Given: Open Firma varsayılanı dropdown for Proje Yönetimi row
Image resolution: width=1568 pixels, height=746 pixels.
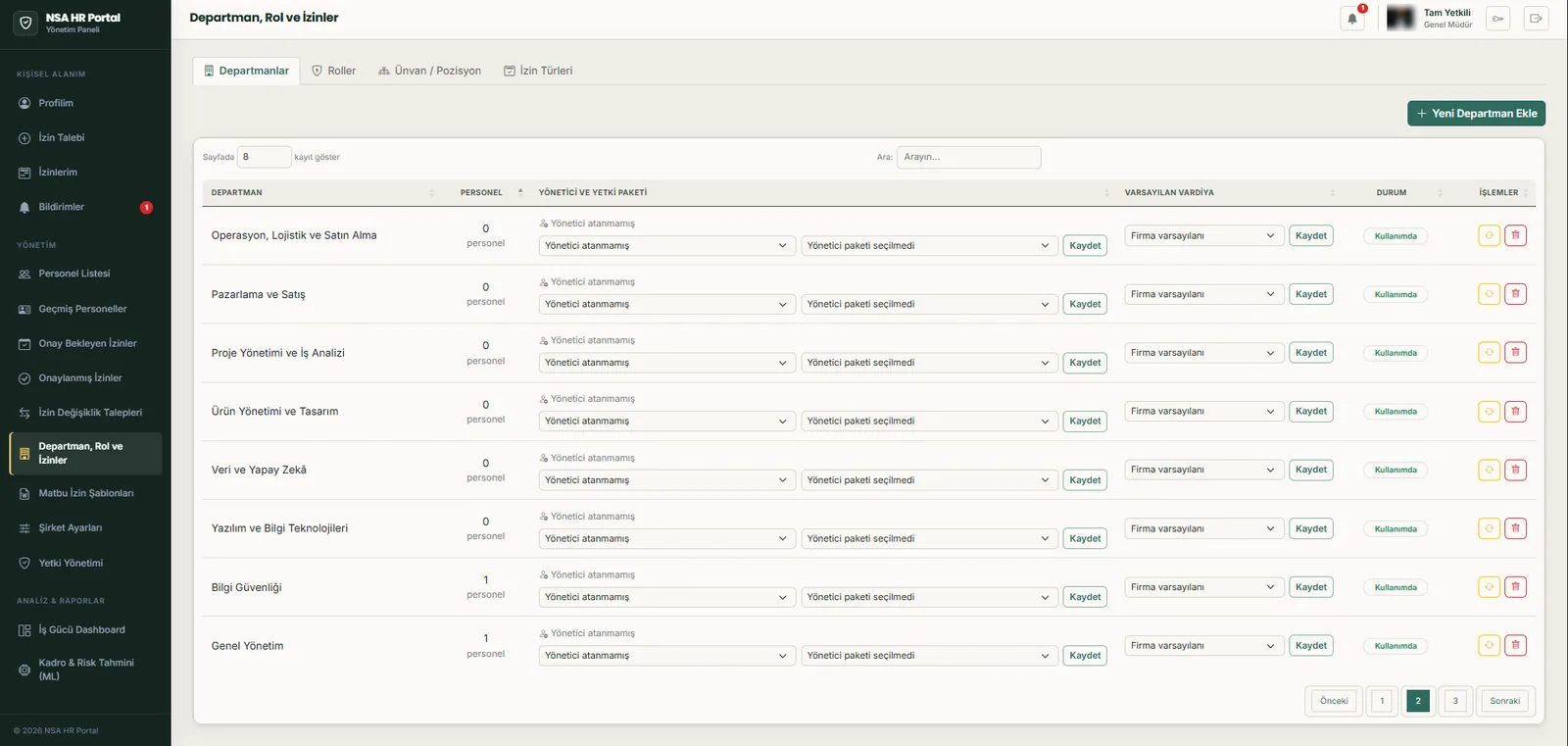Looking at the screenshot, I should (1203, 353).
